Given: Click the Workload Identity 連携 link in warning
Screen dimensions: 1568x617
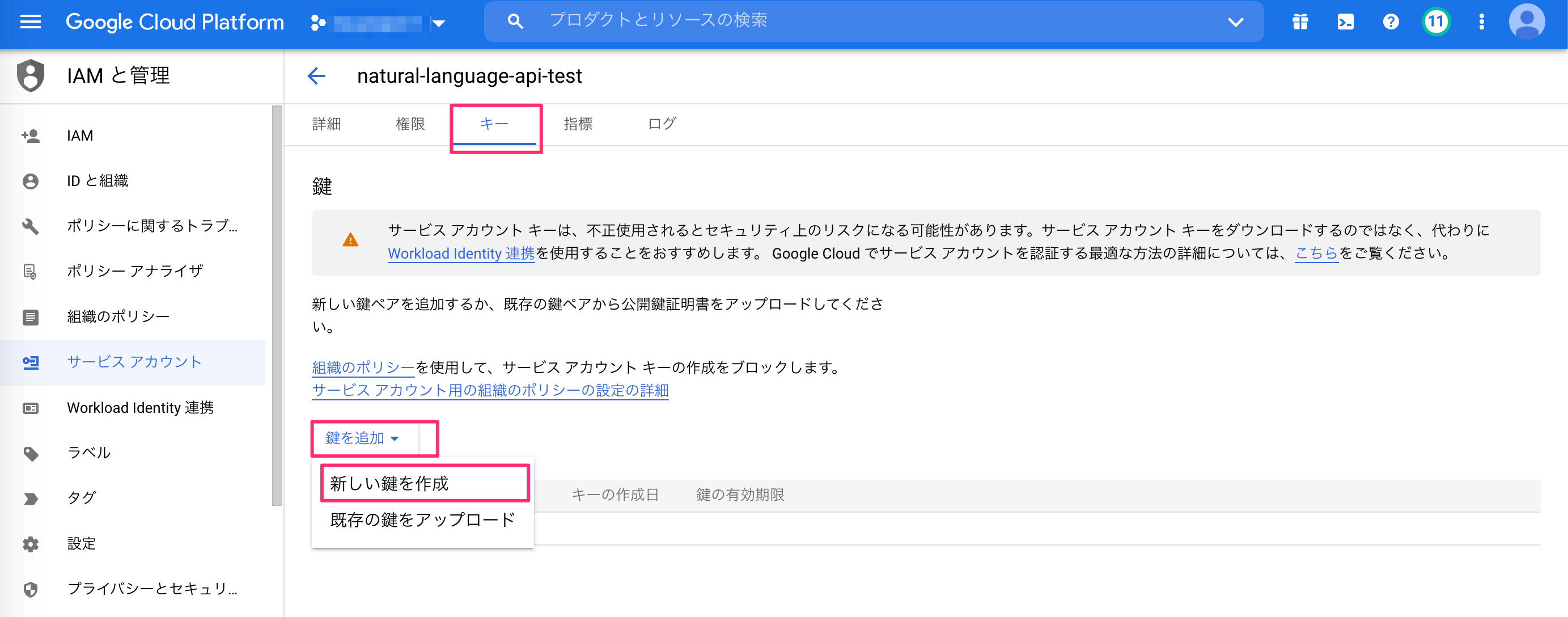Looking at the screenshot, I should click(x=461, y=253).
